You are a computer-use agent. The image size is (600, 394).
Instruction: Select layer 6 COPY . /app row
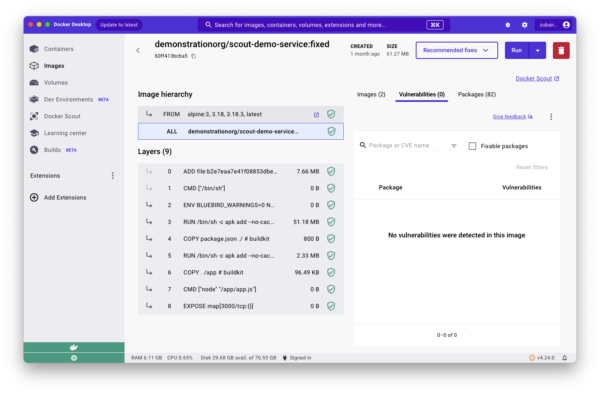tap(241, 272)
